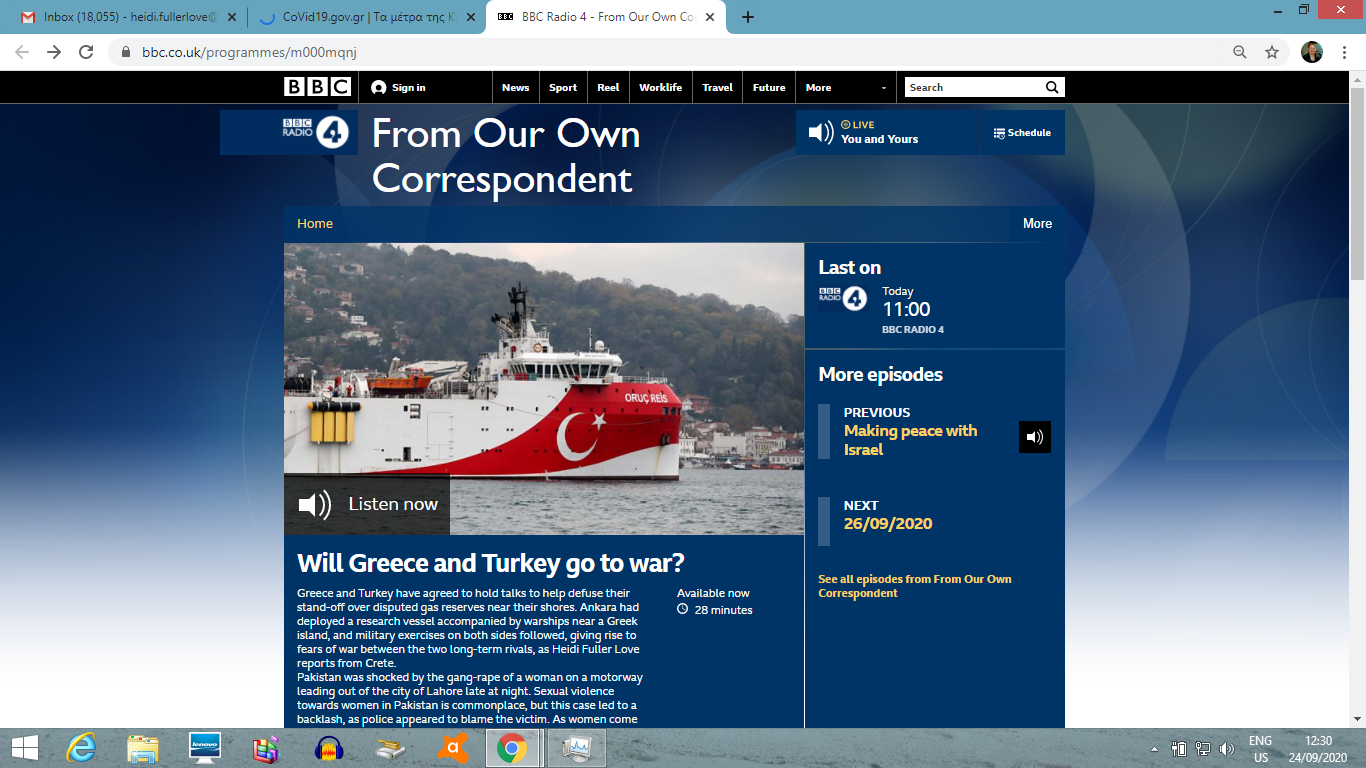The height and width of the screenshot is (768, 1366).
Task: Open the Sport section
Action: click(x=563, y=88)
